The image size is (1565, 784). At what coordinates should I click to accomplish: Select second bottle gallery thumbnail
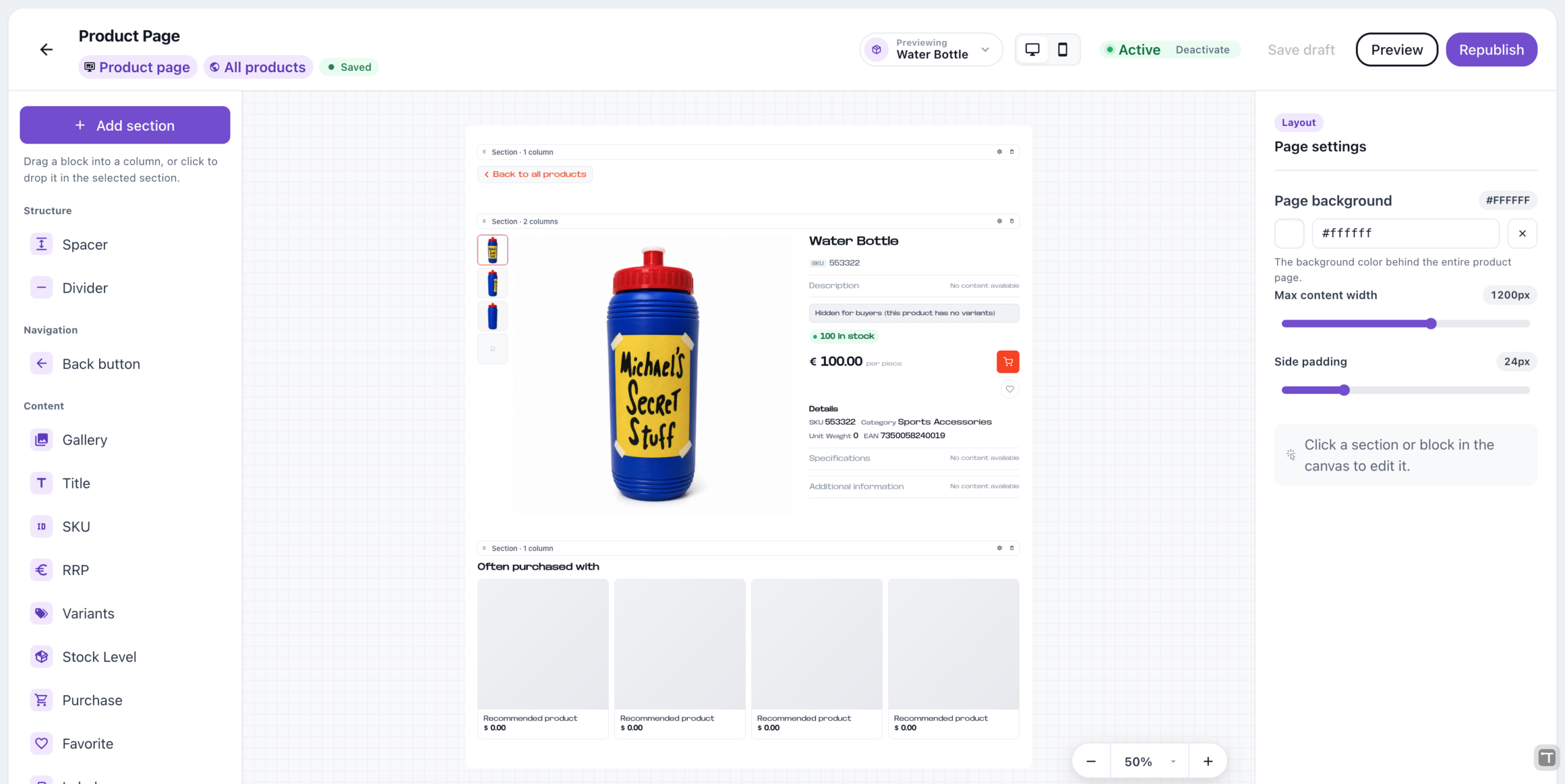point(492,283)
